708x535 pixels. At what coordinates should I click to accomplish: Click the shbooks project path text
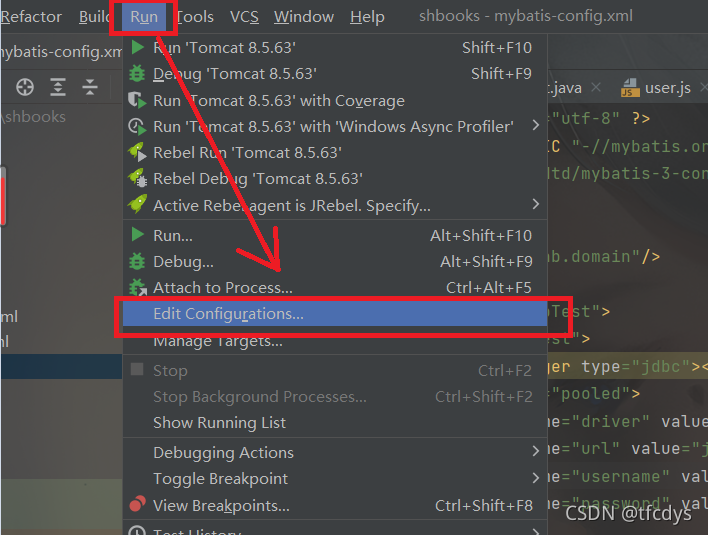[x=34, y=117]
